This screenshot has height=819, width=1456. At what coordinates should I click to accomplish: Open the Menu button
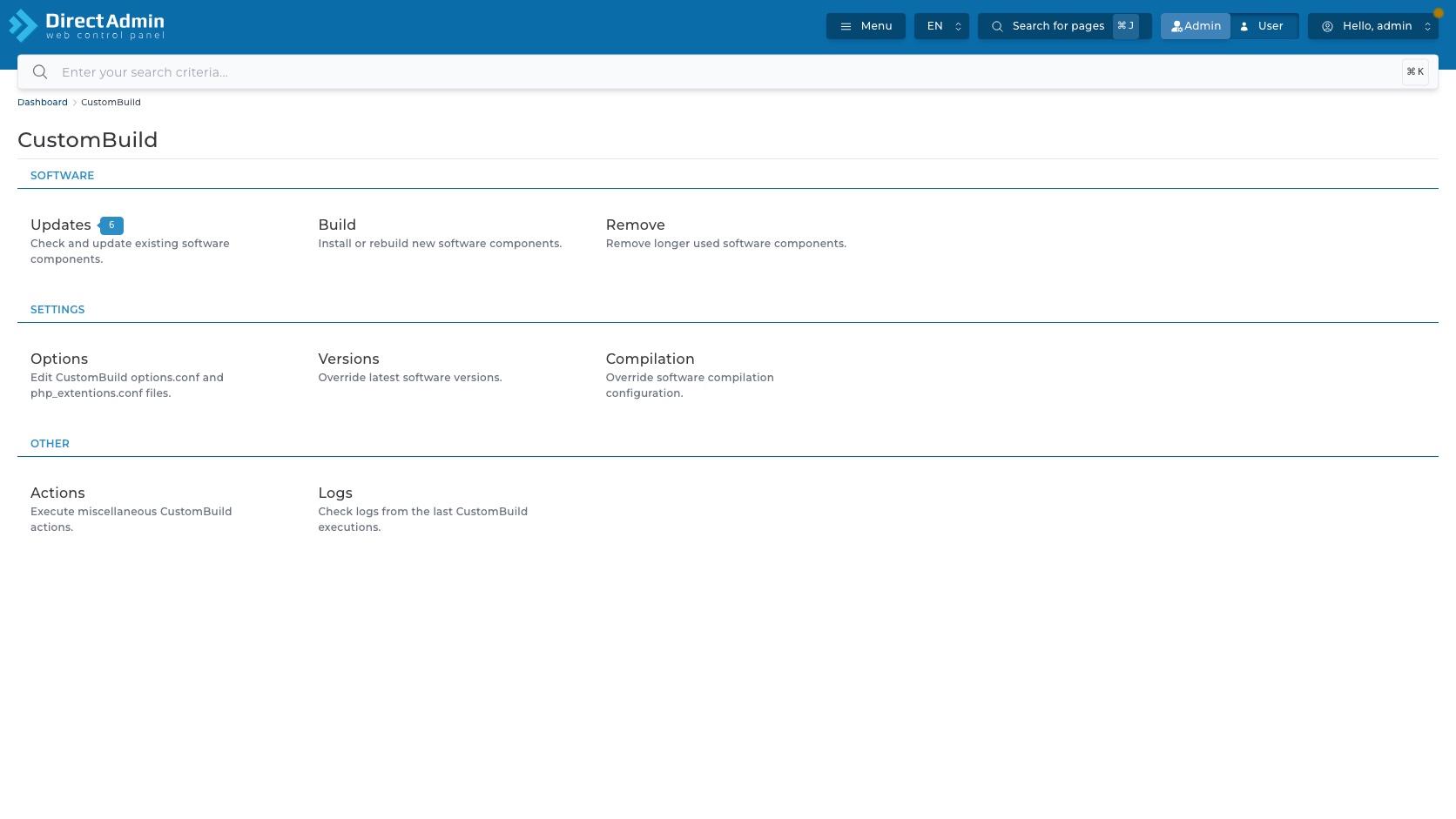(866, 26)
